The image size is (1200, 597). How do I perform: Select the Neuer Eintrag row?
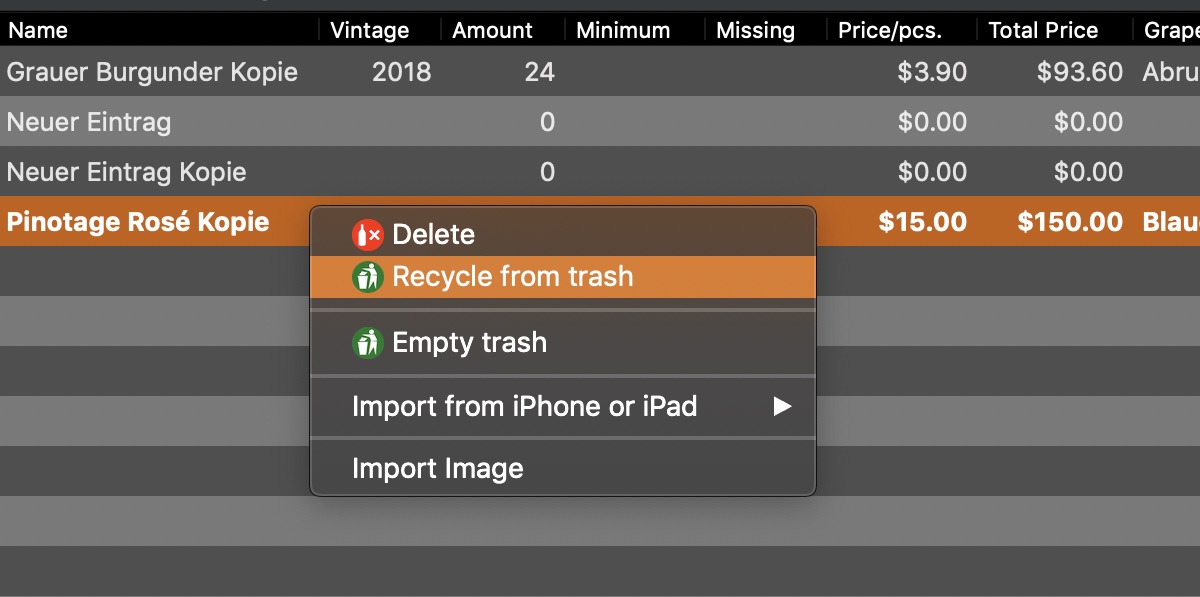(600, 122)
